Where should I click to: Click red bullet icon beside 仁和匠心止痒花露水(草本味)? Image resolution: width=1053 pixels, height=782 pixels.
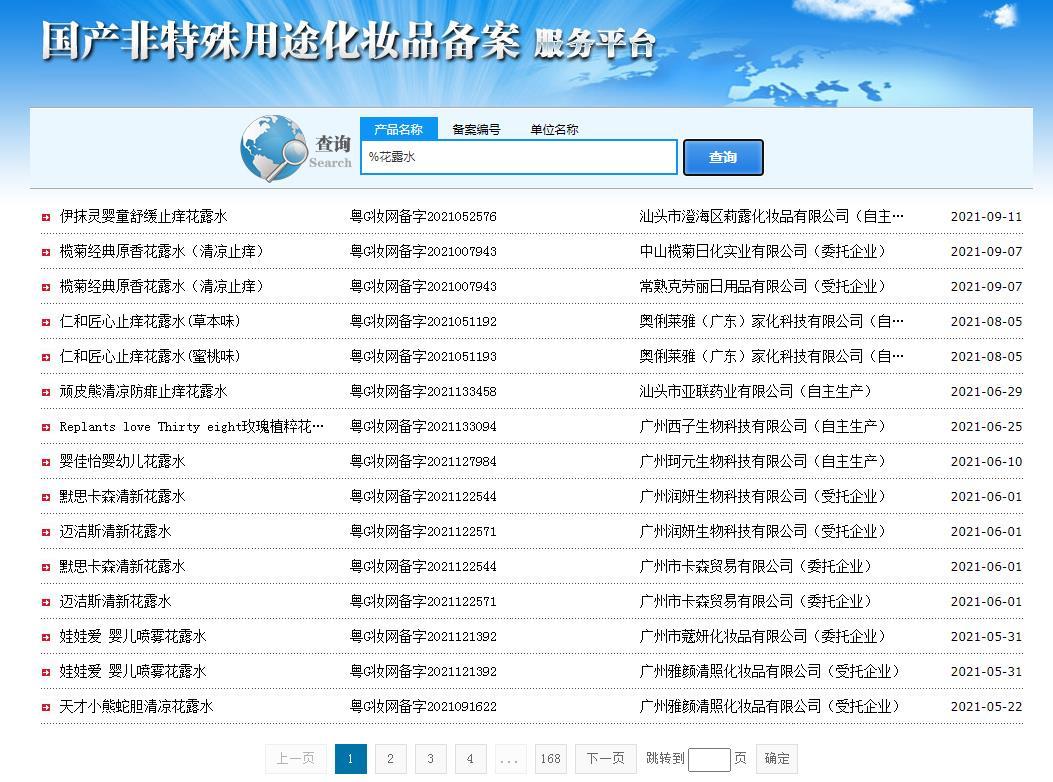tap(46, 322)
